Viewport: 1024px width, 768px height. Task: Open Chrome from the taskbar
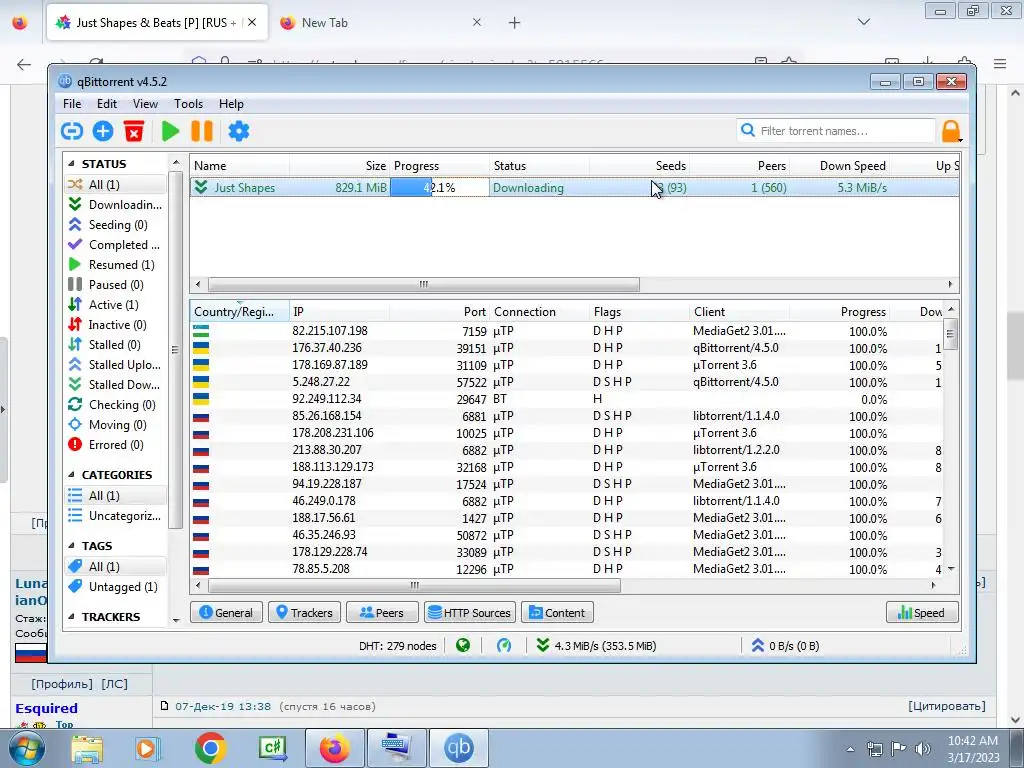(x=210, y=748)
